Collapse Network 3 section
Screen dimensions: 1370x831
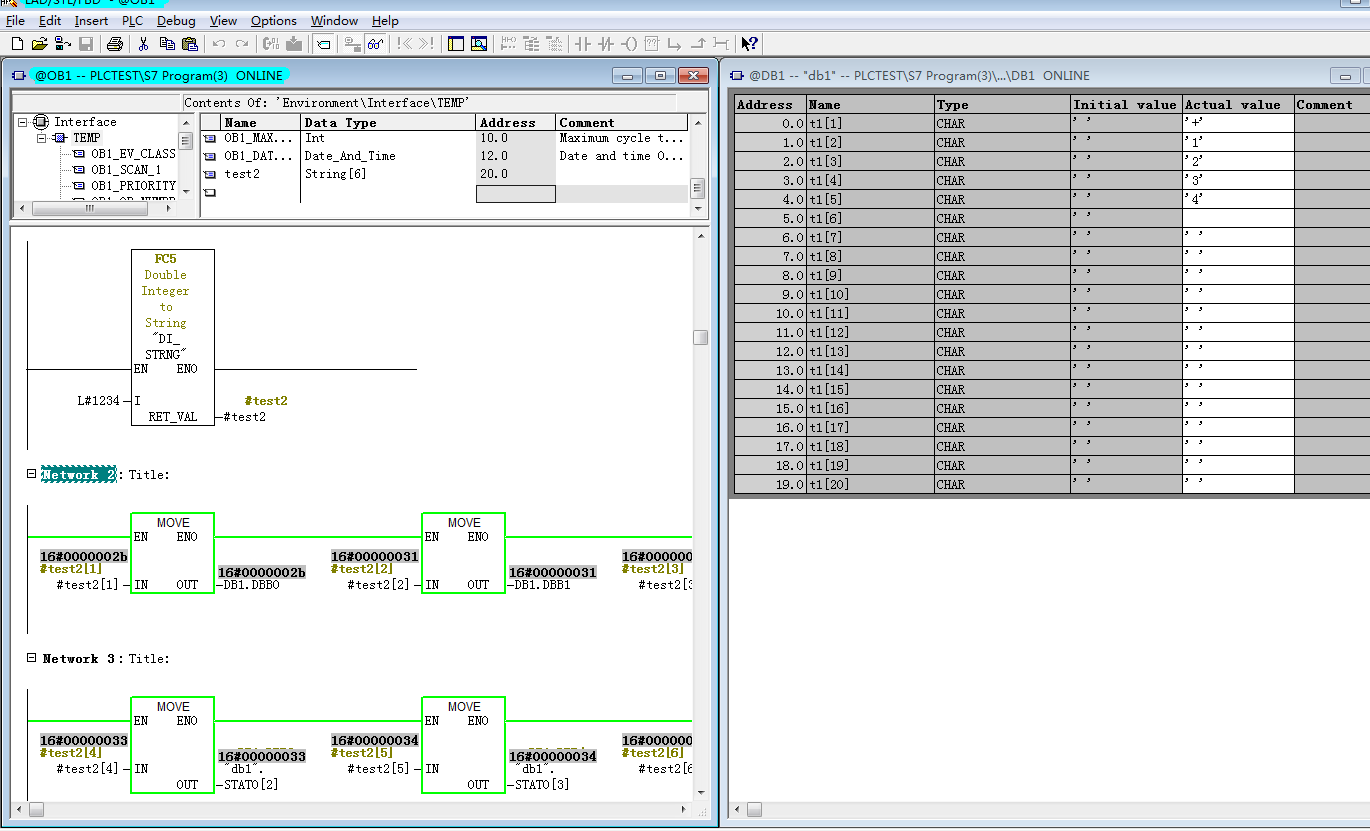tap(32, 658)
